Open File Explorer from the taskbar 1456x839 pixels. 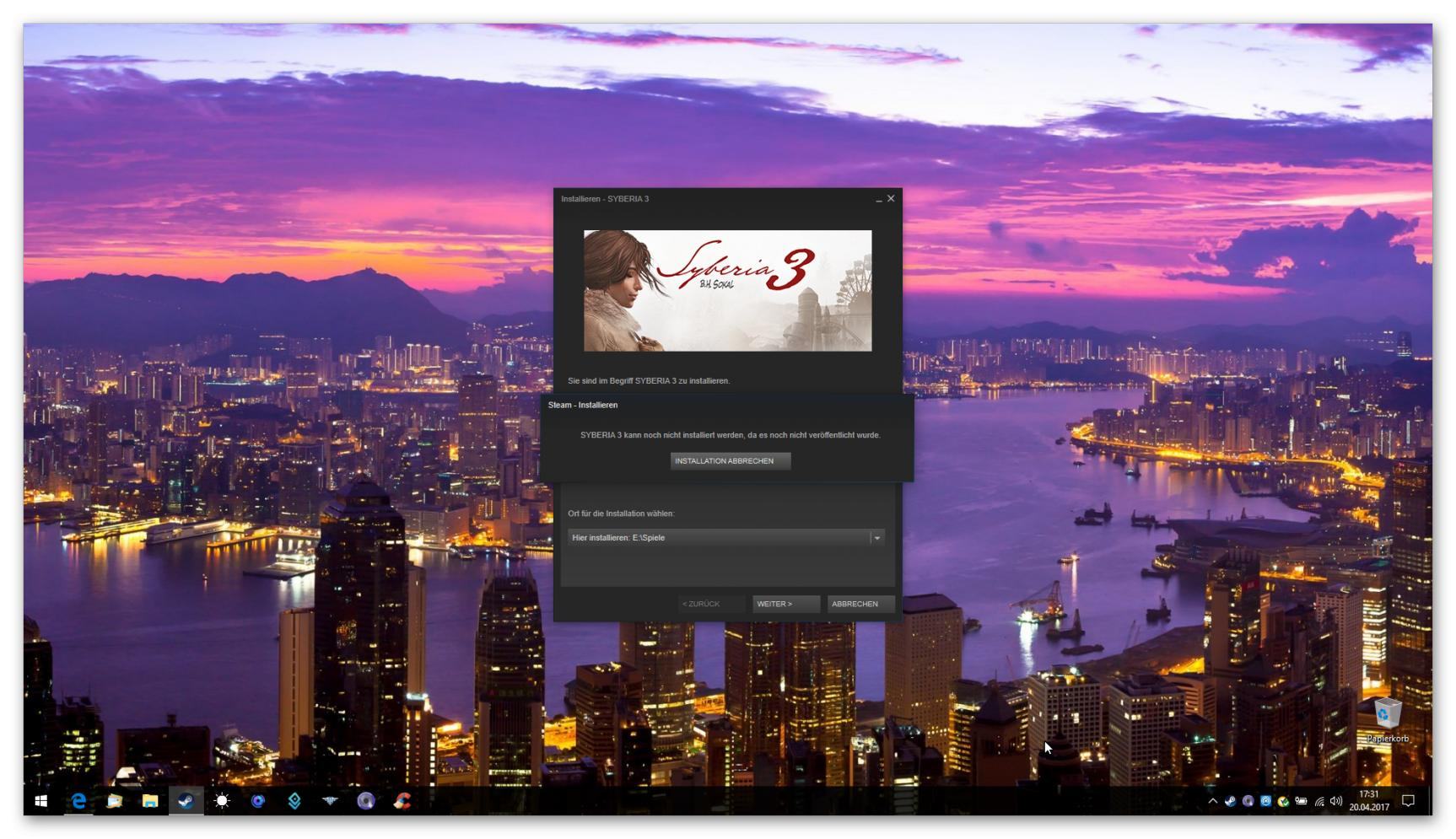click(150, 801)
